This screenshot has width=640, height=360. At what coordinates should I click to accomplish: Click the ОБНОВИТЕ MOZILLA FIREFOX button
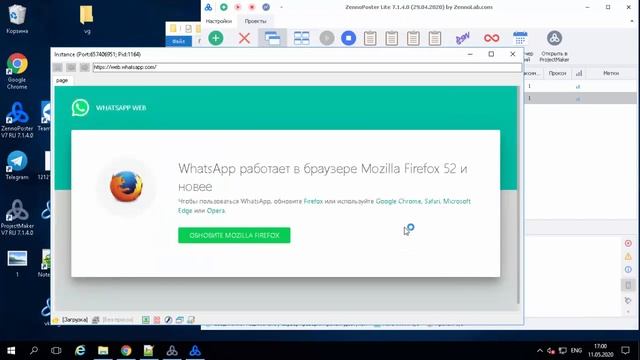[x=234, y=235]
